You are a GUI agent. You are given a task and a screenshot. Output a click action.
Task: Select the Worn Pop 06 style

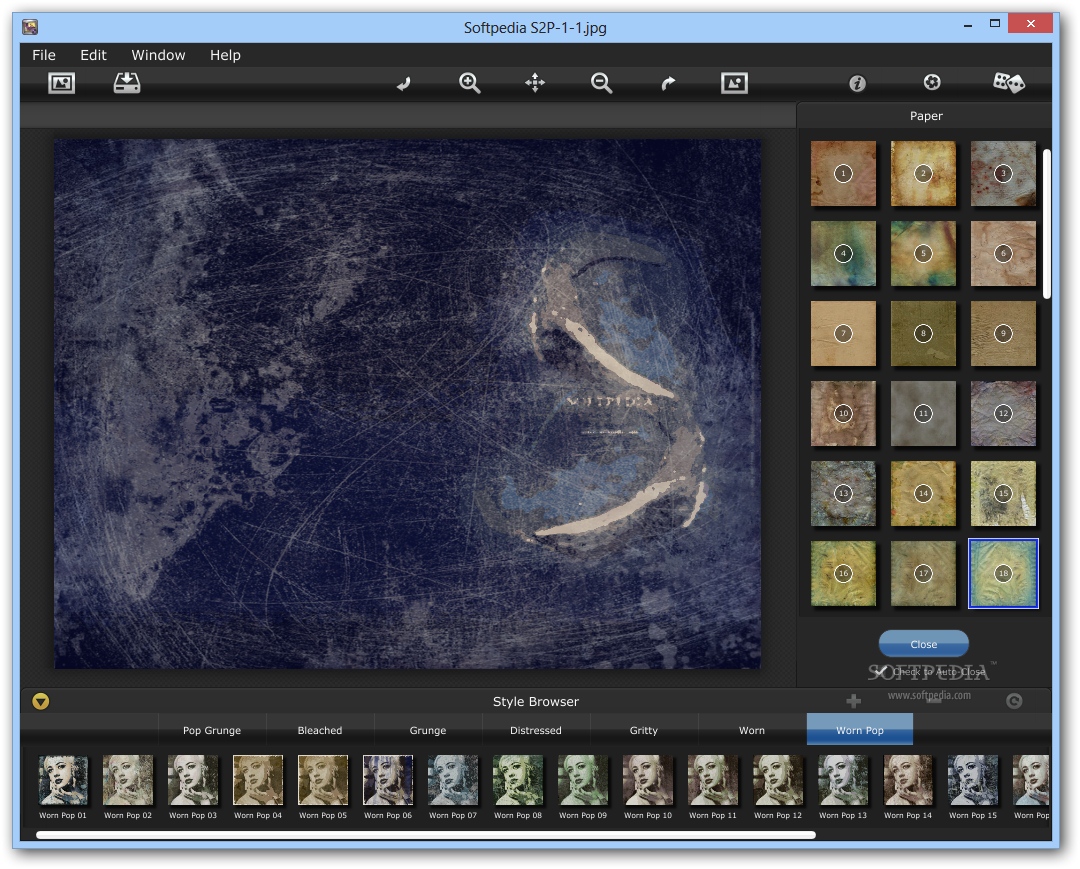click(388, 780)
